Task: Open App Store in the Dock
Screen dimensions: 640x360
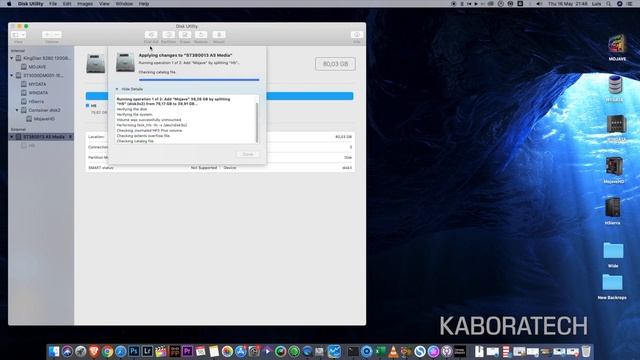Action: [241, 351]
